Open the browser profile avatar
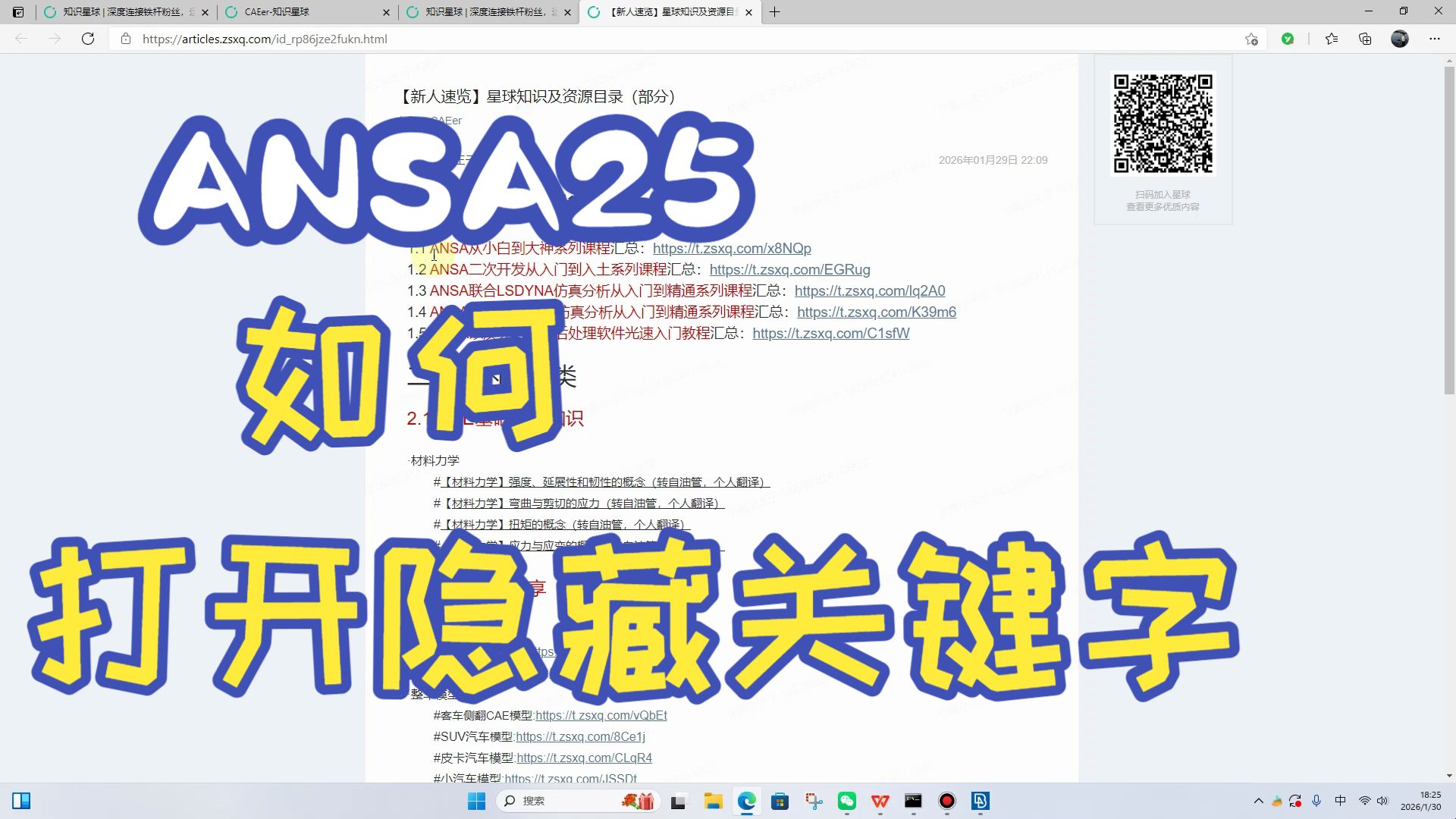1456x819 pixels. pos(1399,39)
